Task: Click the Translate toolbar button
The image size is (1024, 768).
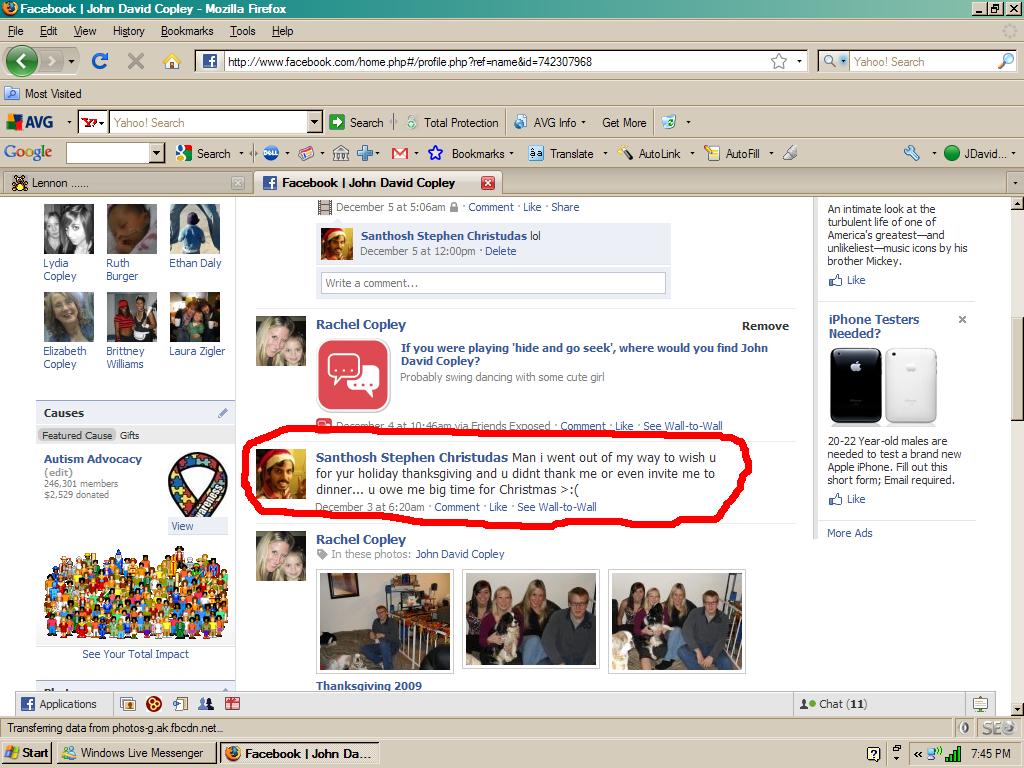Action: [x=562, y=153]
